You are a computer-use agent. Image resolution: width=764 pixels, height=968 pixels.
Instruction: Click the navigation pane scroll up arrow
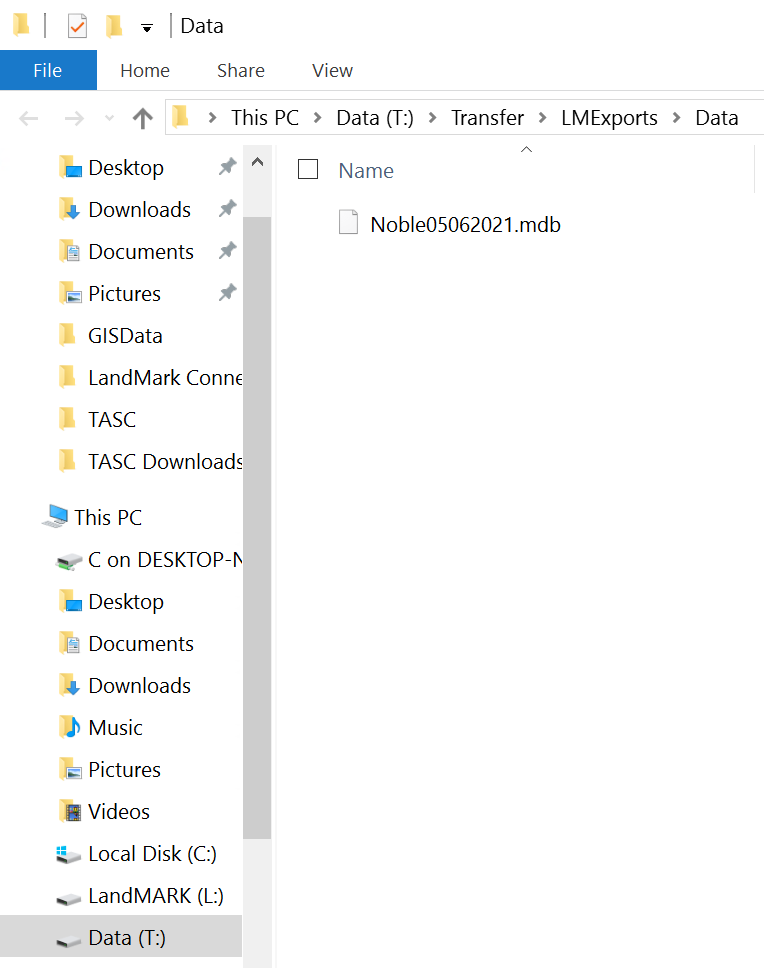point(257,162)
